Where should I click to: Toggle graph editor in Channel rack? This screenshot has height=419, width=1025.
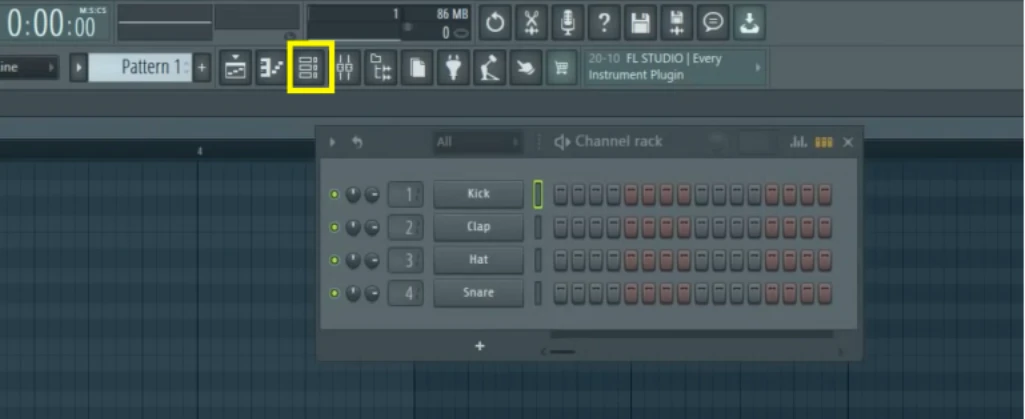[798, 142]
